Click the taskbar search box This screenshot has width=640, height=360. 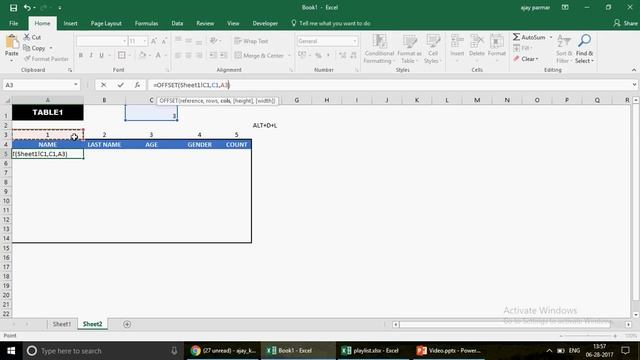tap(102, 351)
